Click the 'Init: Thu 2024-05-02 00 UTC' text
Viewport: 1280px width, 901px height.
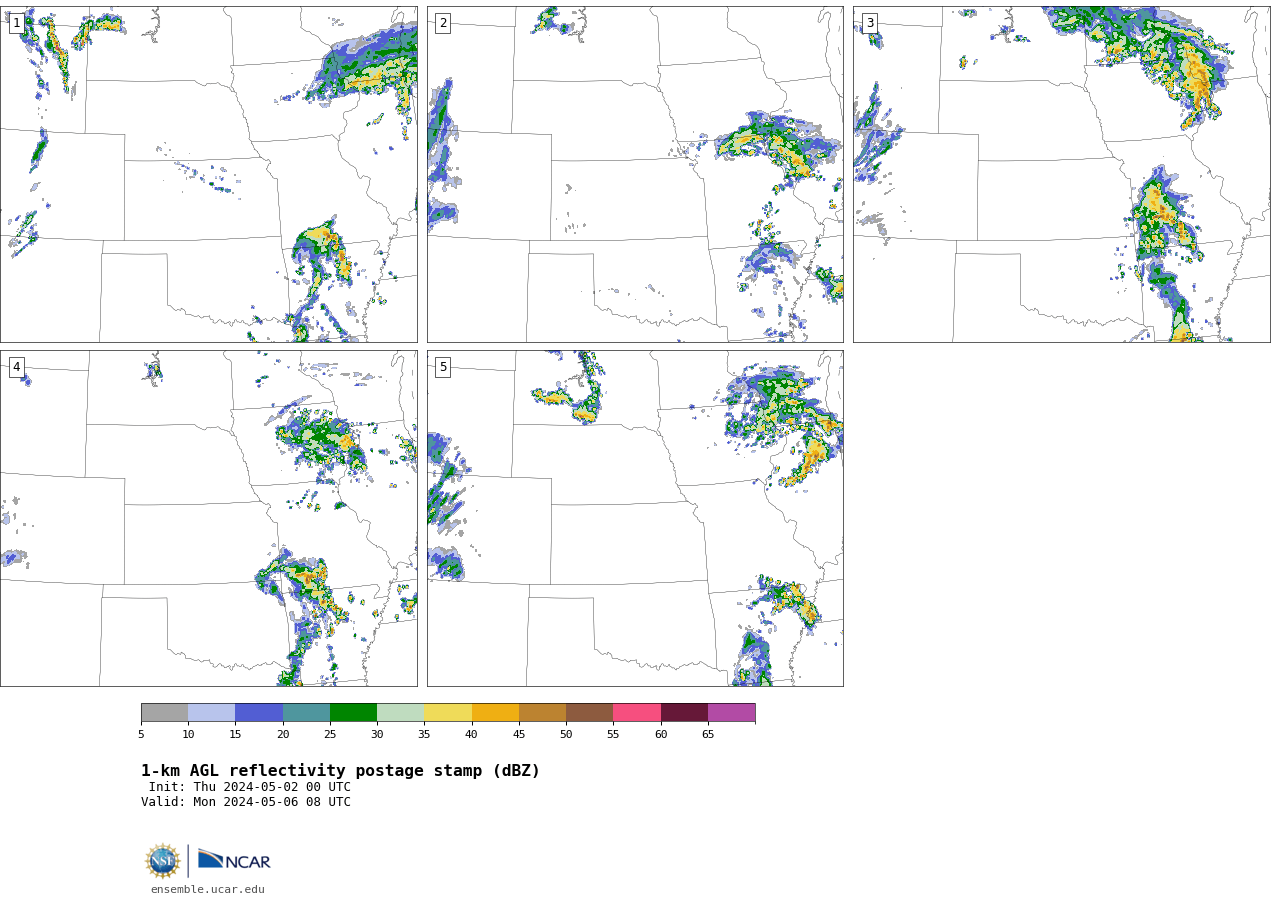pyautogui.click(x=250, y=787)
